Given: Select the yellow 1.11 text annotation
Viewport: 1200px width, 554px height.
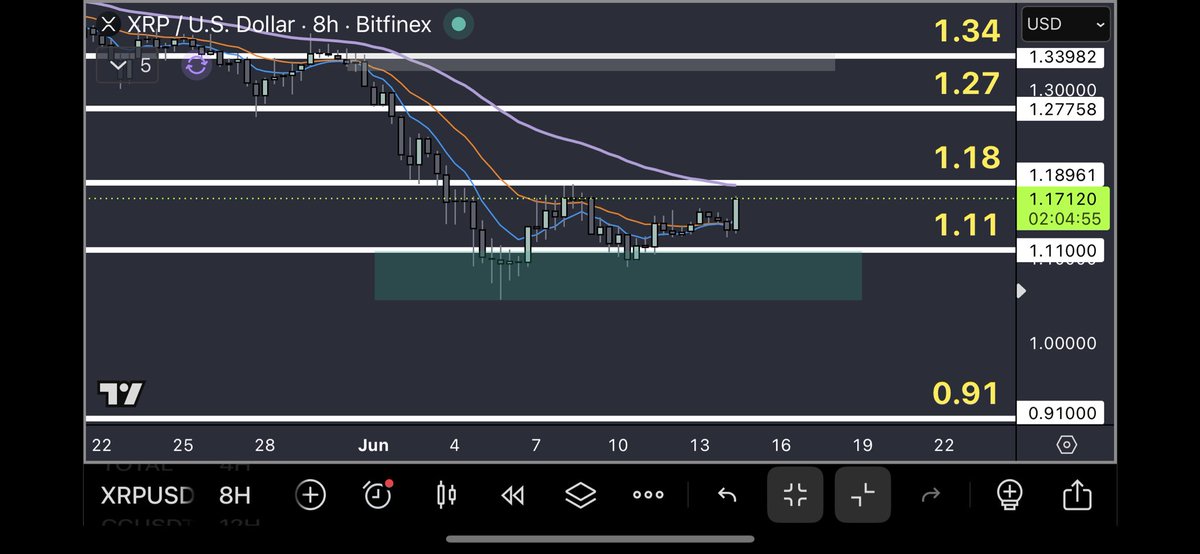Looking at the screenshot, I should [966, 225].
